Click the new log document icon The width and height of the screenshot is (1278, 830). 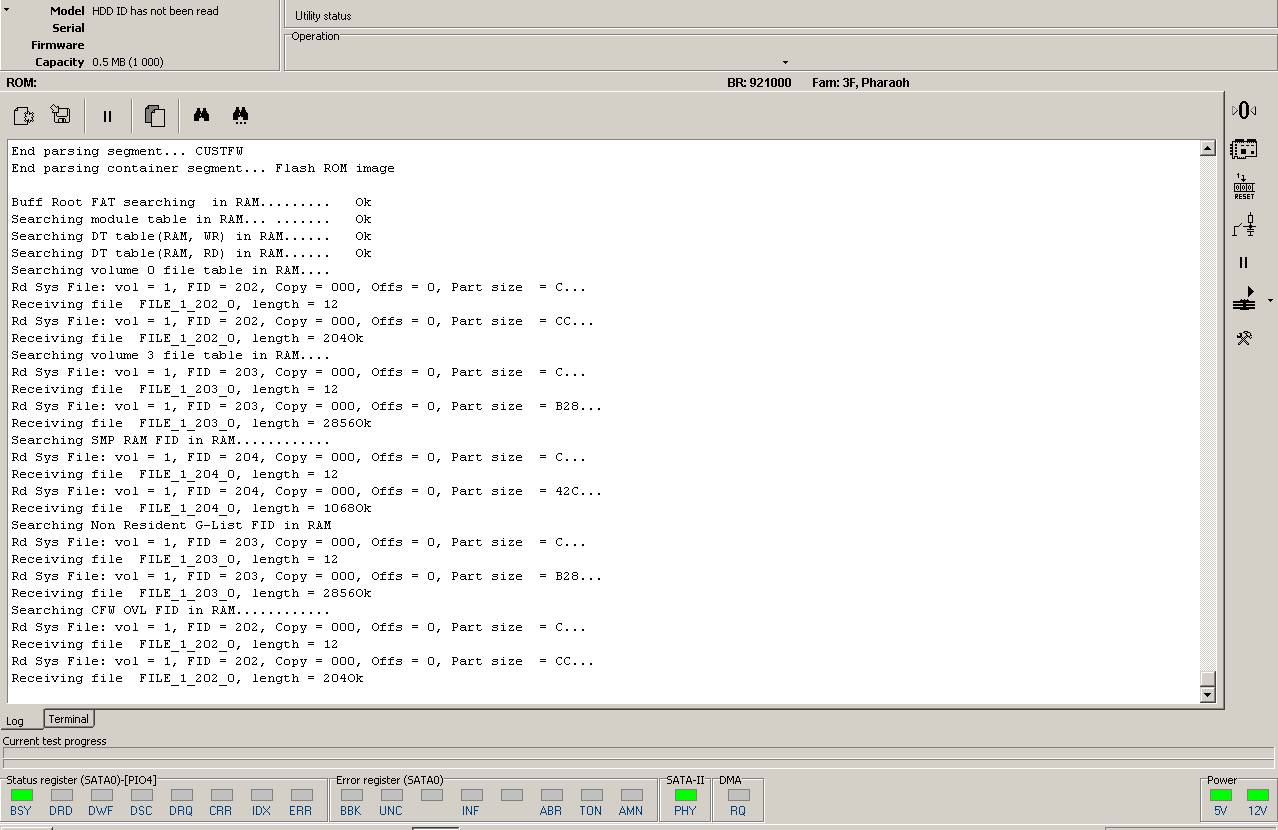tap(24, 116)
